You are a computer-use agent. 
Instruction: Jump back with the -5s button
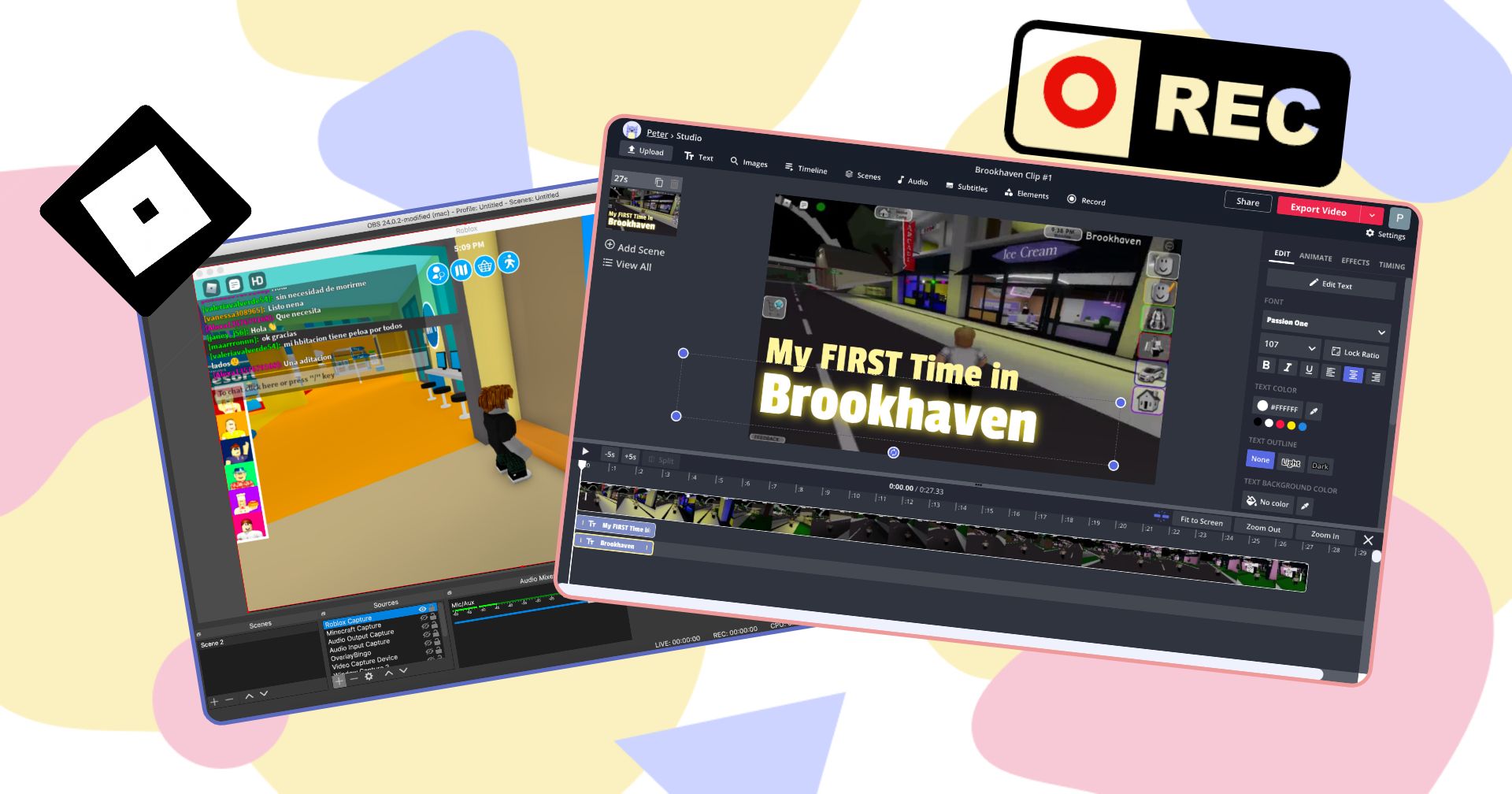[610, 455]
